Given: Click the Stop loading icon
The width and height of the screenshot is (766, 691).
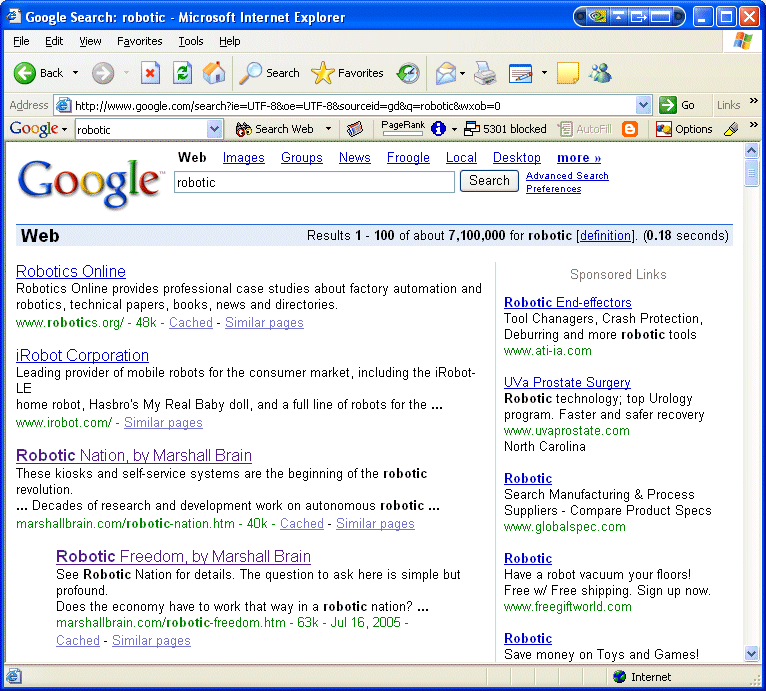Looking at the screenshot, I should pos(150,73).
